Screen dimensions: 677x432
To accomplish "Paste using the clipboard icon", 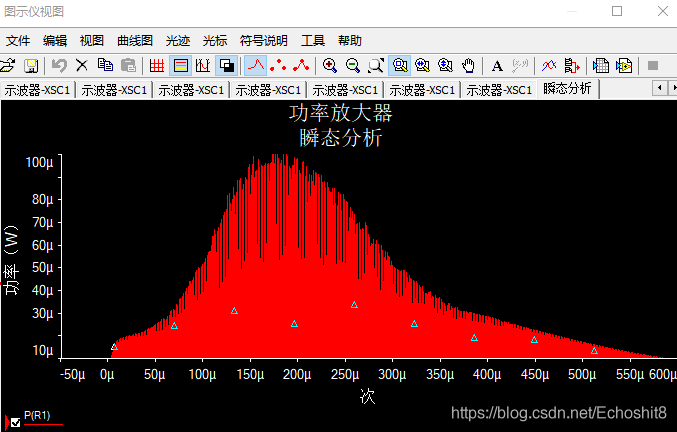I will tap(128, 66).
